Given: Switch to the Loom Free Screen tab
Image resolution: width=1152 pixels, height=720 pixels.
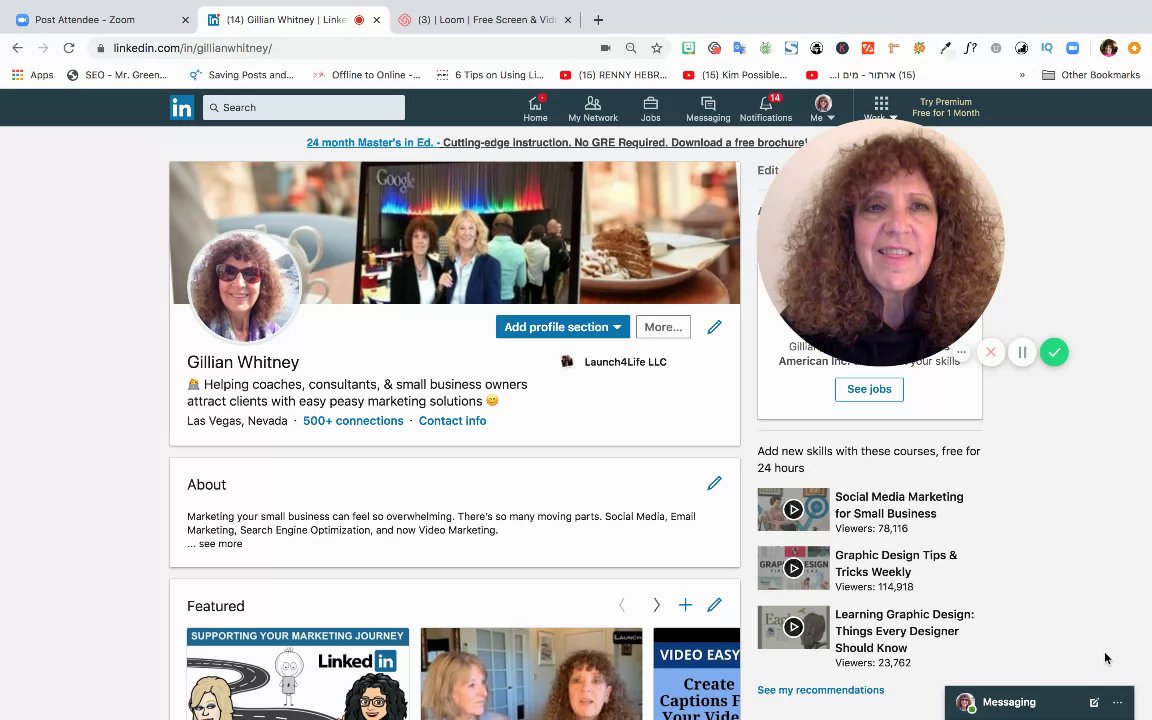Looking at the screenshot, I should [x=485, y=20].
